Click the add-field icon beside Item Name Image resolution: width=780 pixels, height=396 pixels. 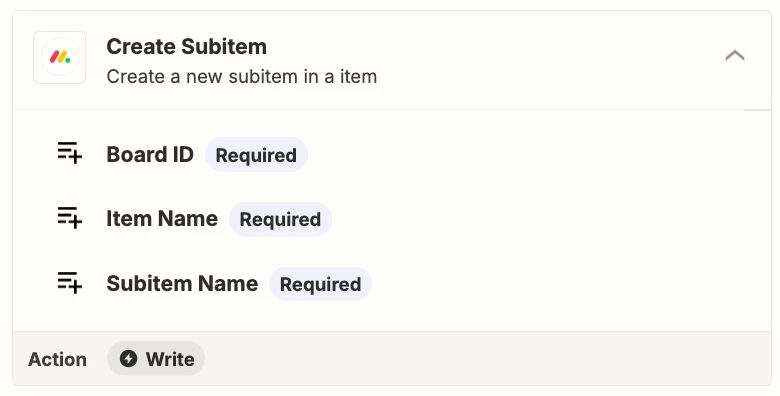(x=70, y=218)
